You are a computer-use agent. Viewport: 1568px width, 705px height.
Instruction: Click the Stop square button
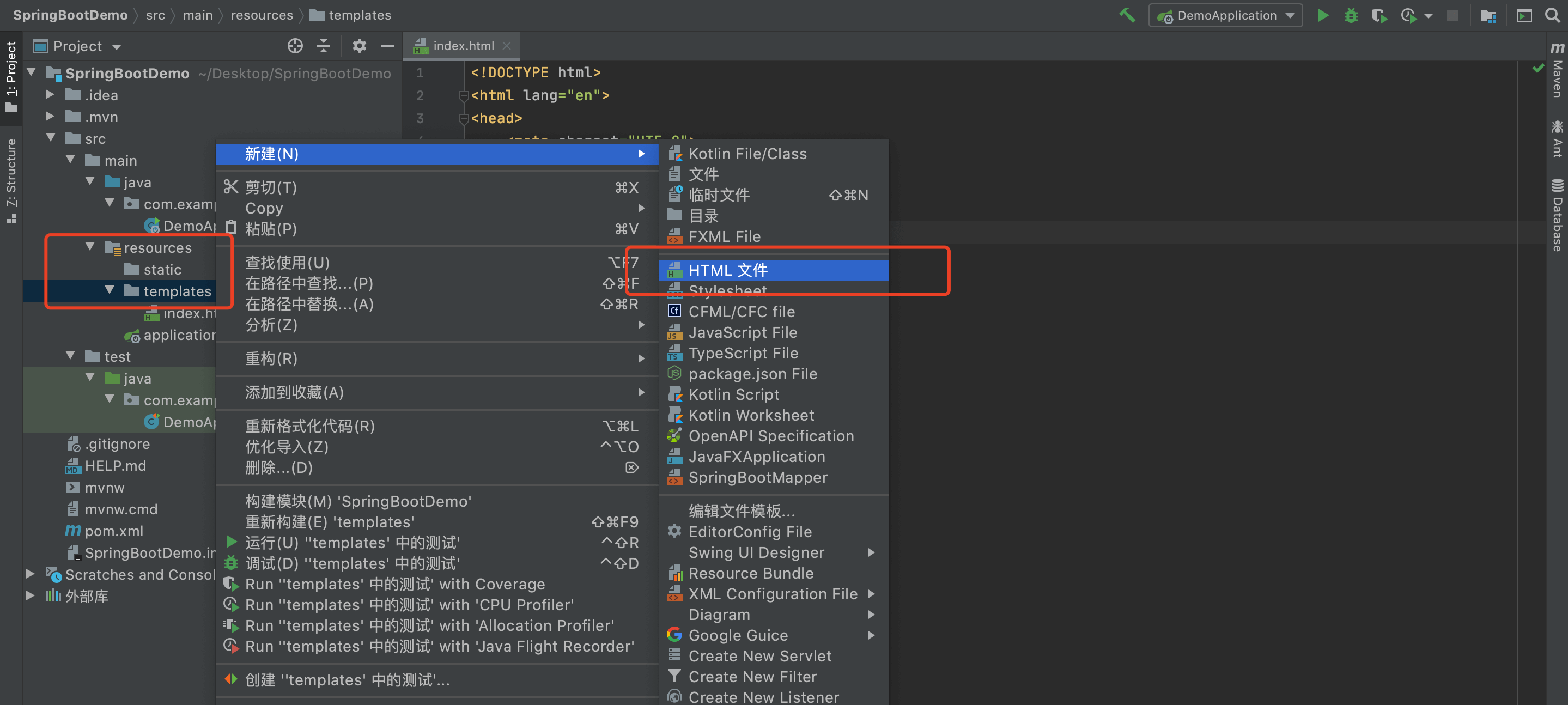pyautogui.click(x=1452, y=15)
